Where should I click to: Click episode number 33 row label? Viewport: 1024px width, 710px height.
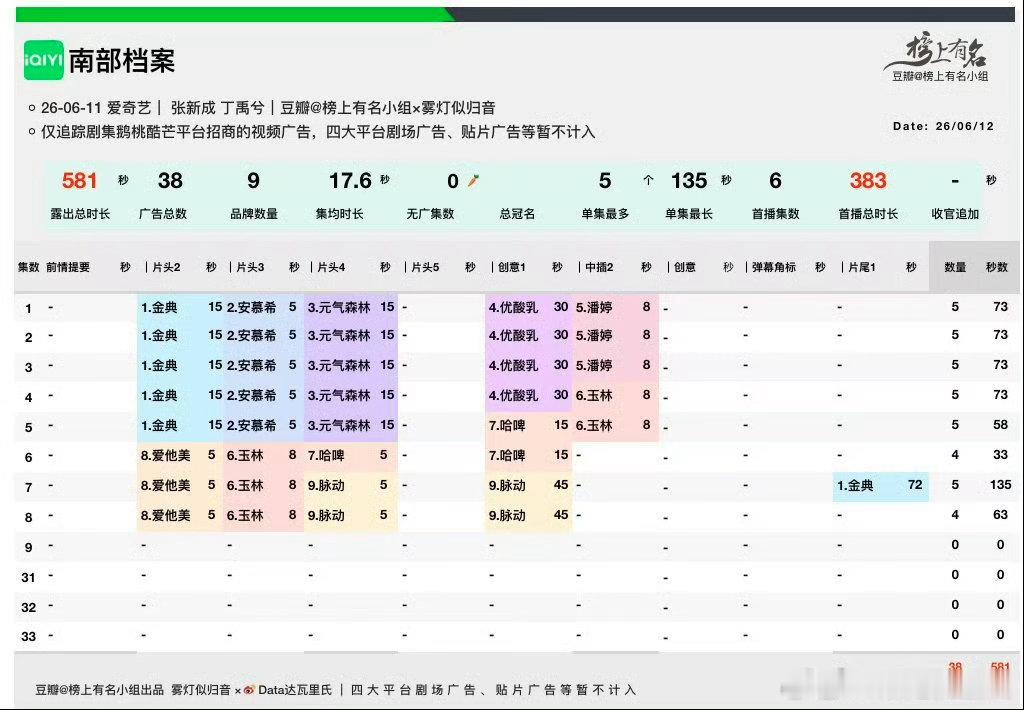point(28,636)
